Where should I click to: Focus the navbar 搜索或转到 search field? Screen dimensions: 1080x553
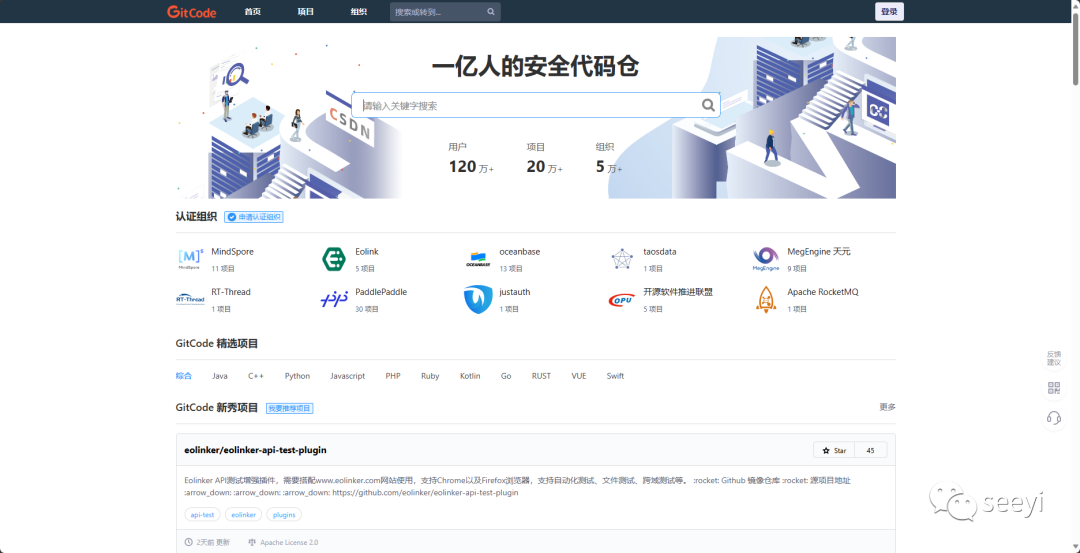pos(445,12)
